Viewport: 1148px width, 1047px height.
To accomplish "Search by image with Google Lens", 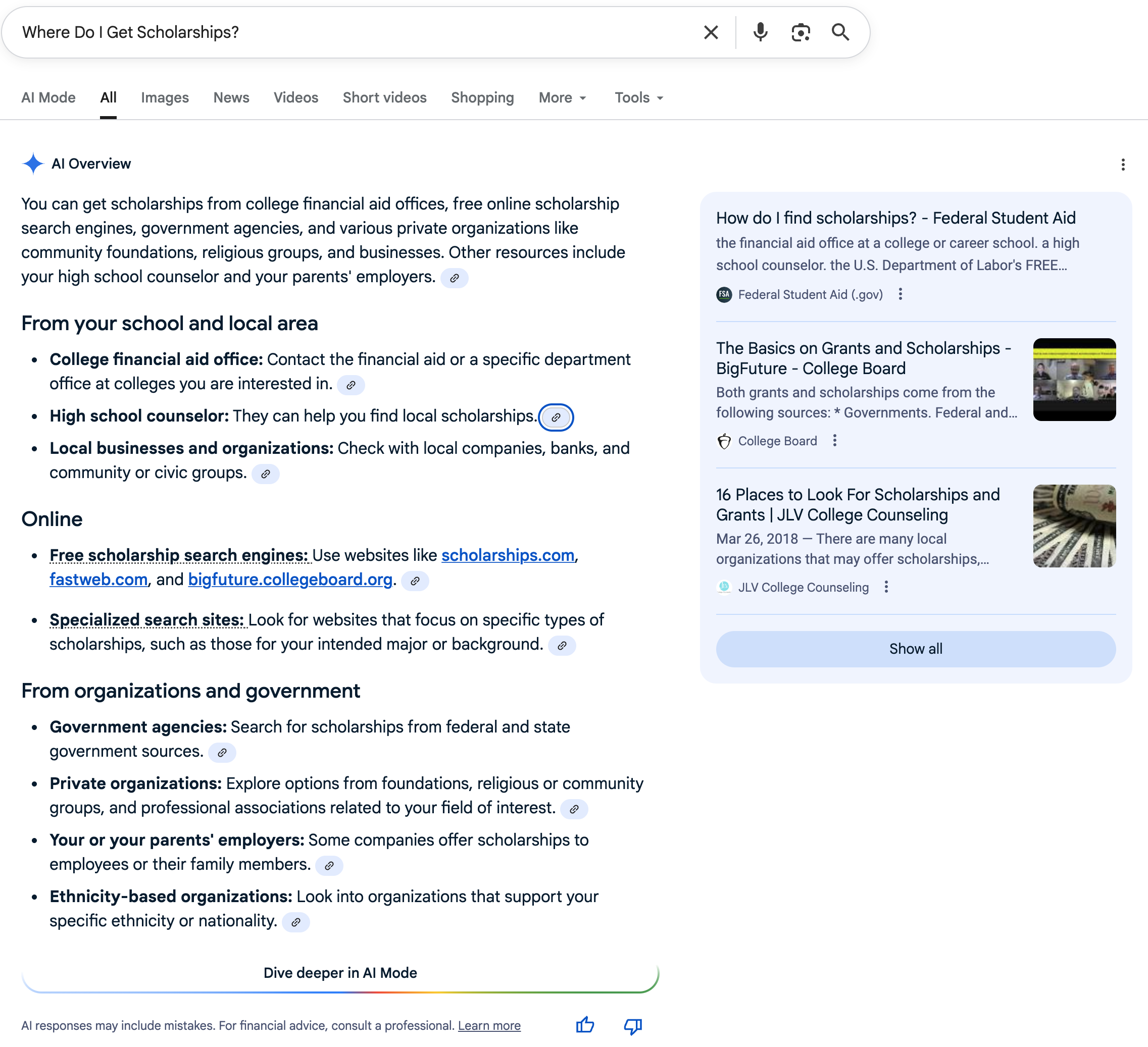I will click(x=801, y=32).
